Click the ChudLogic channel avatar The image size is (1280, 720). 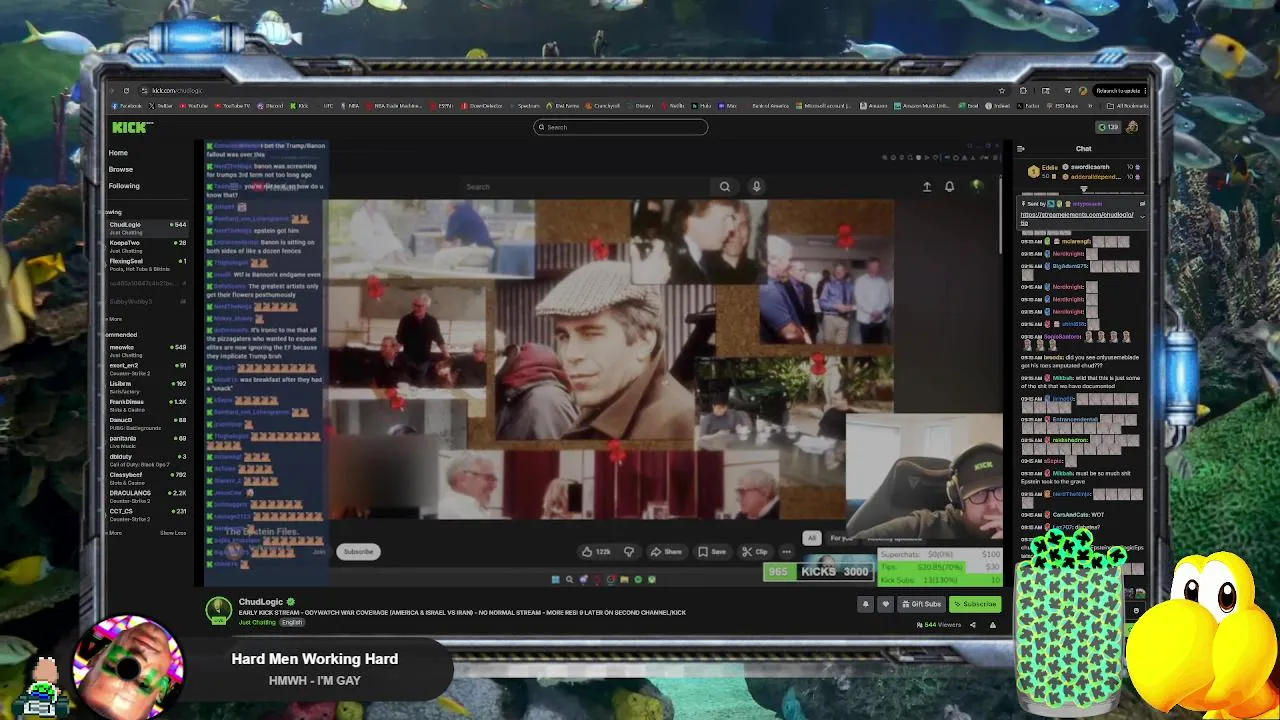pyautogui.click(x=218, y=610)
